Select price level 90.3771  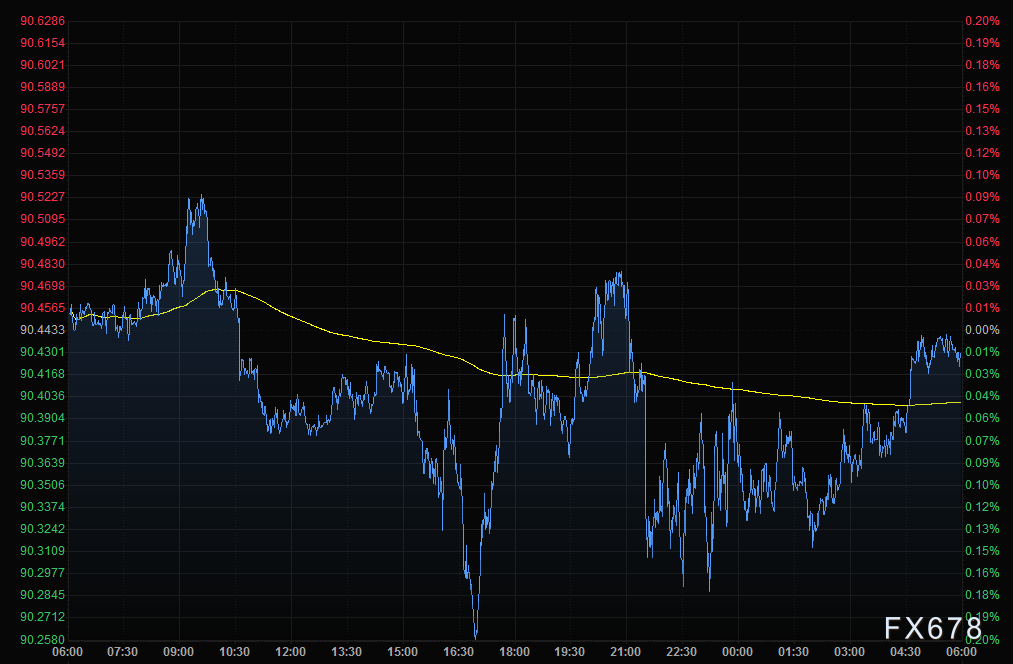click(x=43, y=441)
